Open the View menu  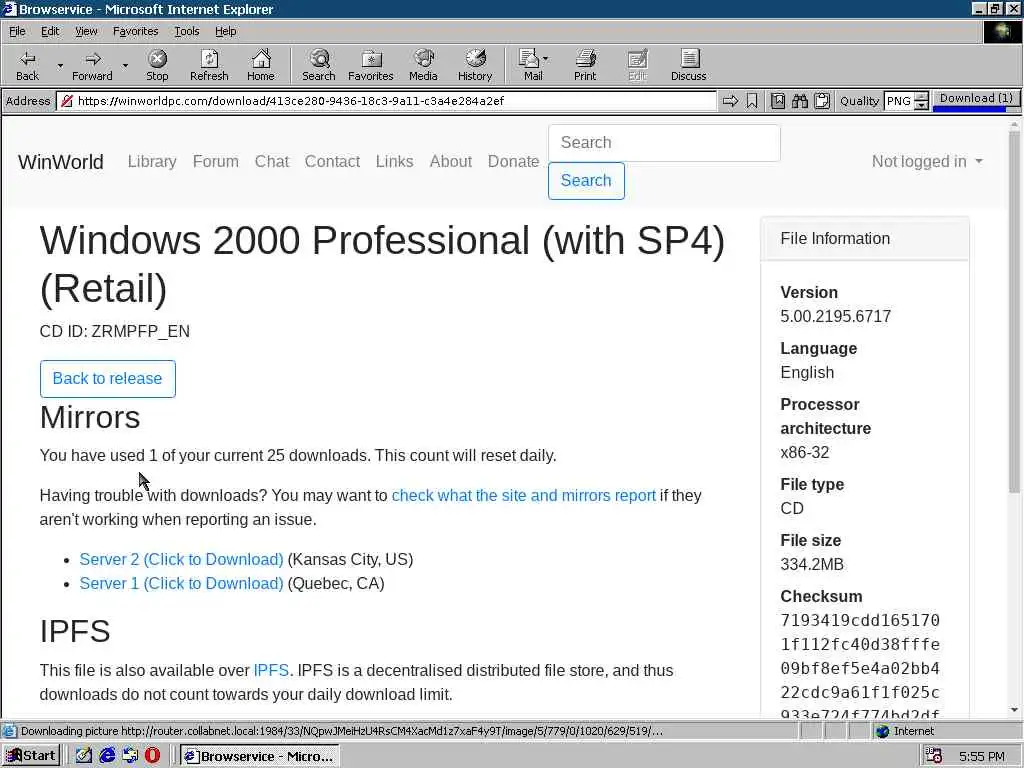point(86,31)
